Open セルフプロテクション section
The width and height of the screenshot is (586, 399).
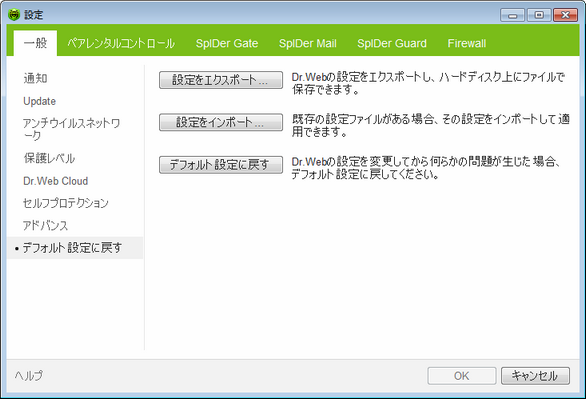(66, 203)
